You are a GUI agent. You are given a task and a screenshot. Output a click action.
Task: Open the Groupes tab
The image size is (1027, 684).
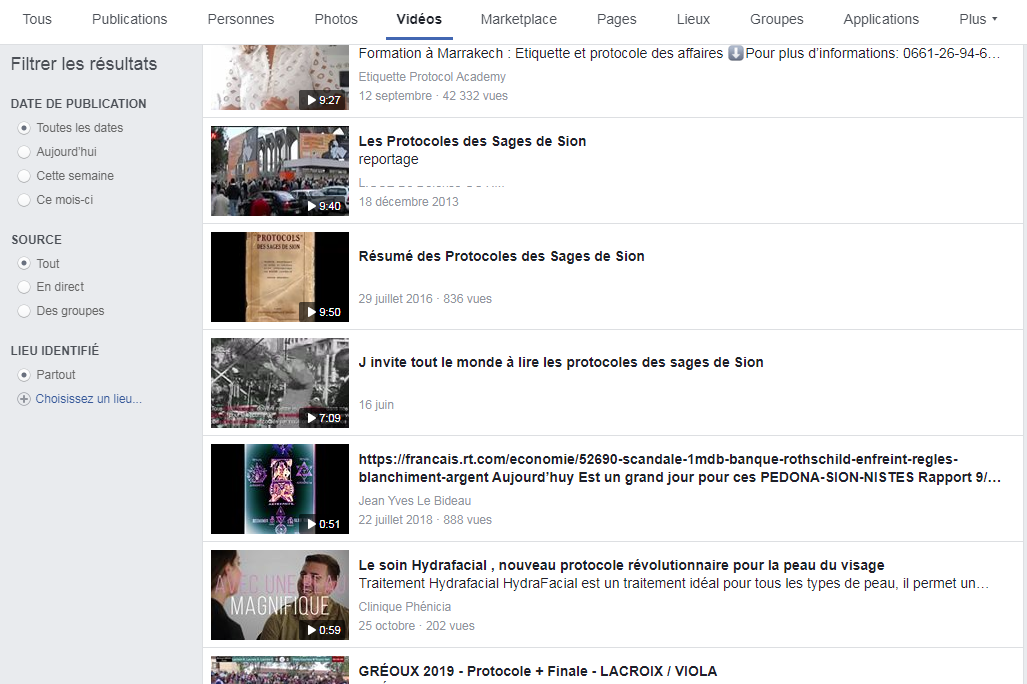tap(777, 20)
